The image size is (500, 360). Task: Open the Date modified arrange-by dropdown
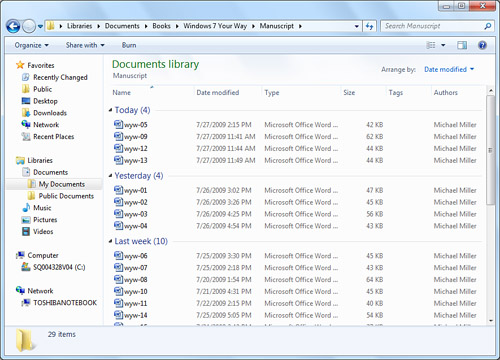click(449, 69)
